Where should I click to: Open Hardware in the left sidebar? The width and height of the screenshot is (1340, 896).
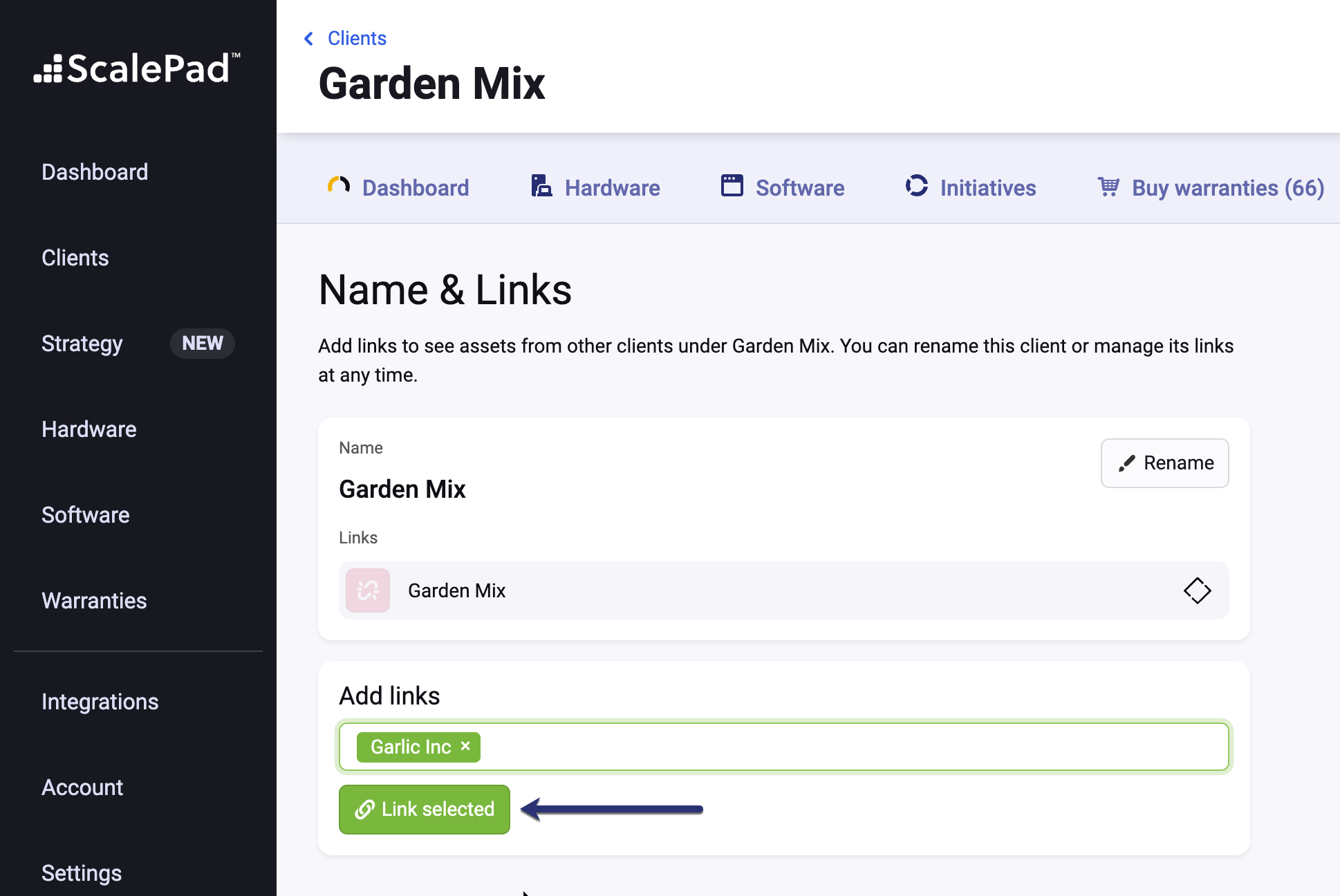pyautogui.click(x=89, y=429)
